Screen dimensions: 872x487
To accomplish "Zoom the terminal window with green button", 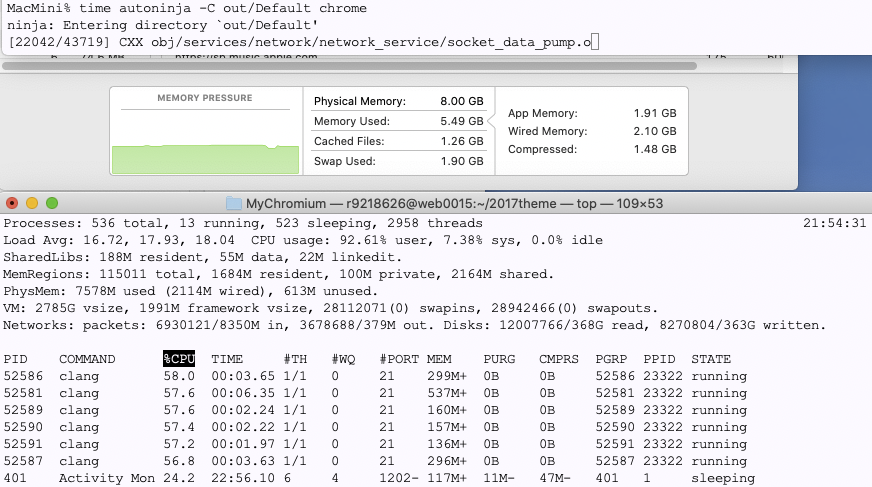I will coord(52,202).
